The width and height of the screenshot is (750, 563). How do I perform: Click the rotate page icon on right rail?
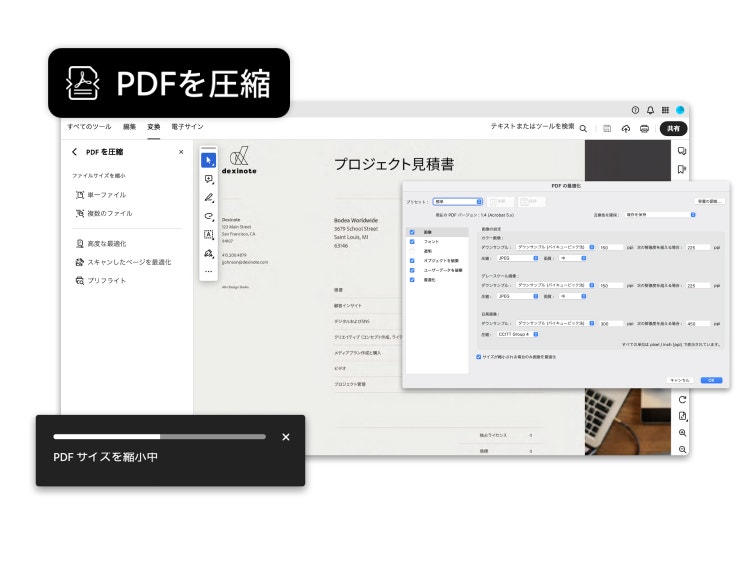pos(682,399)
